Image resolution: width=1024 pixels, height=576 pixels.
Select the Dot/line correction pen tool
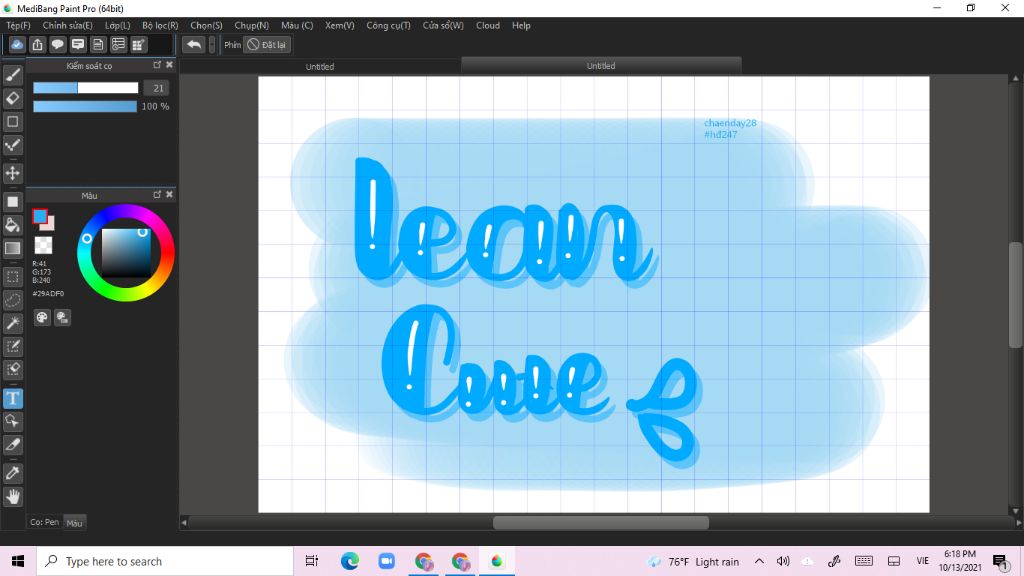(12, 145)
